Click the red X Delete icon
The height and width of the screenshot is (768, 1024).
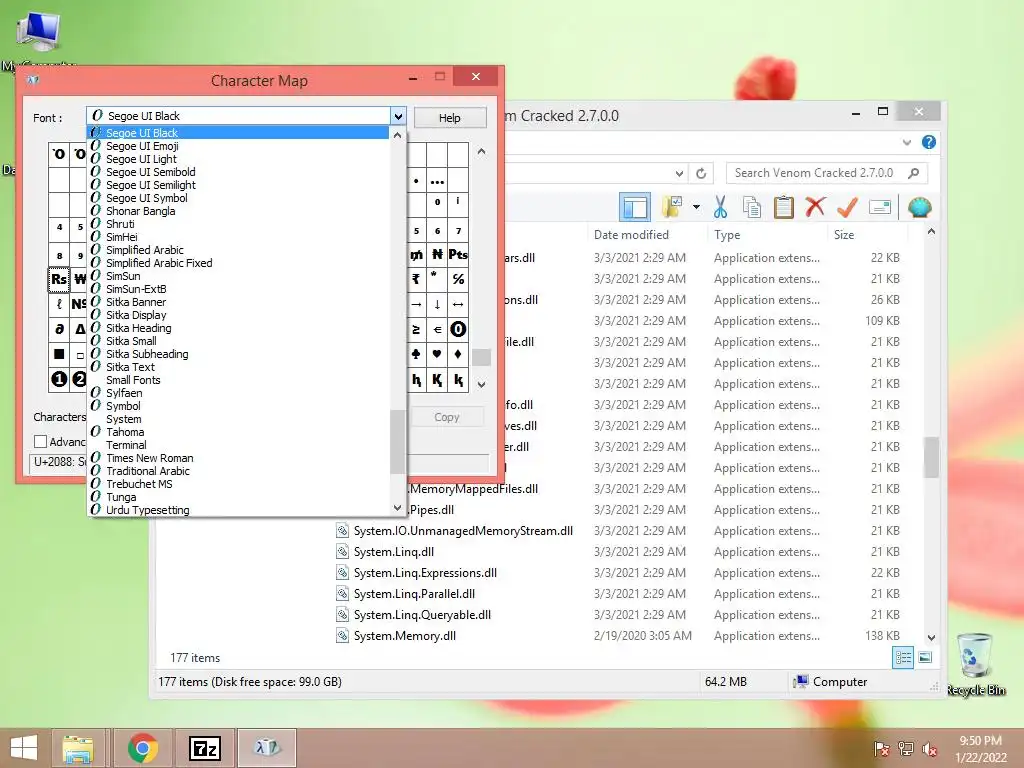pyautogui.click(x=815, y=207)
